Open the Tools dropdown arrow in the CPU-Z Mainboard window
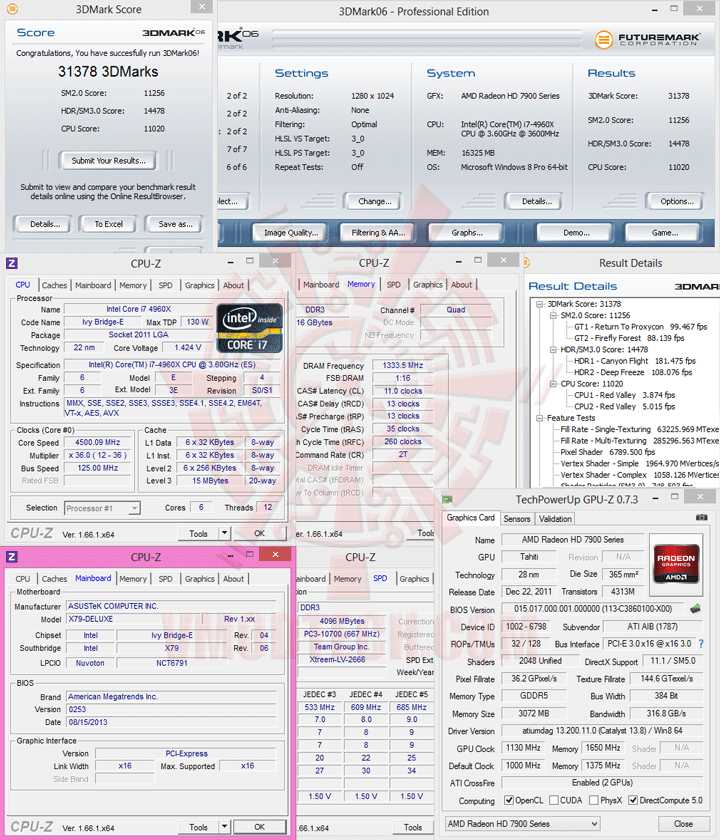This screenshot has height=840, width=720. [224, 827]
